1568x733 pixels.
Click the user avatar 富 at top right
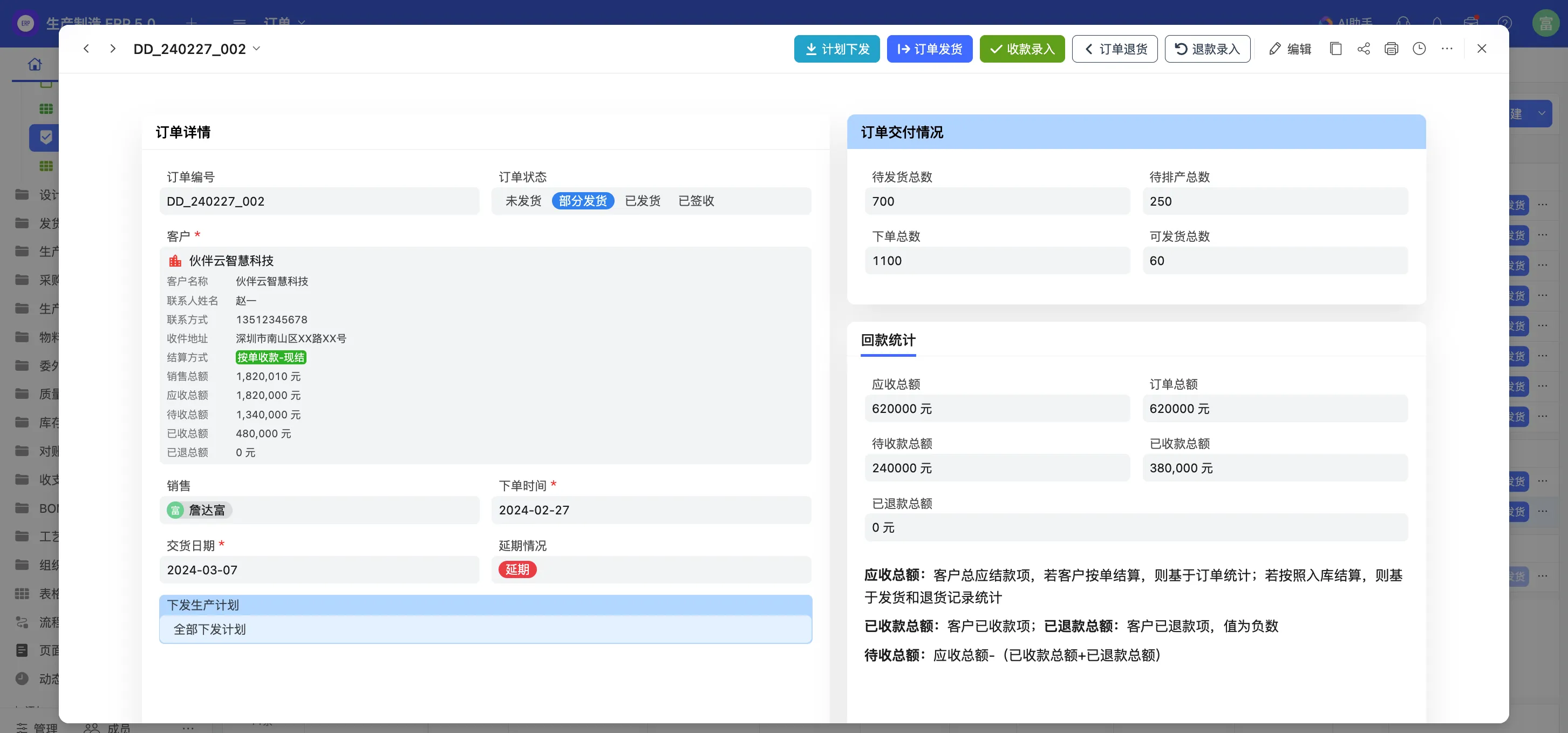[x=1545, y=23]
